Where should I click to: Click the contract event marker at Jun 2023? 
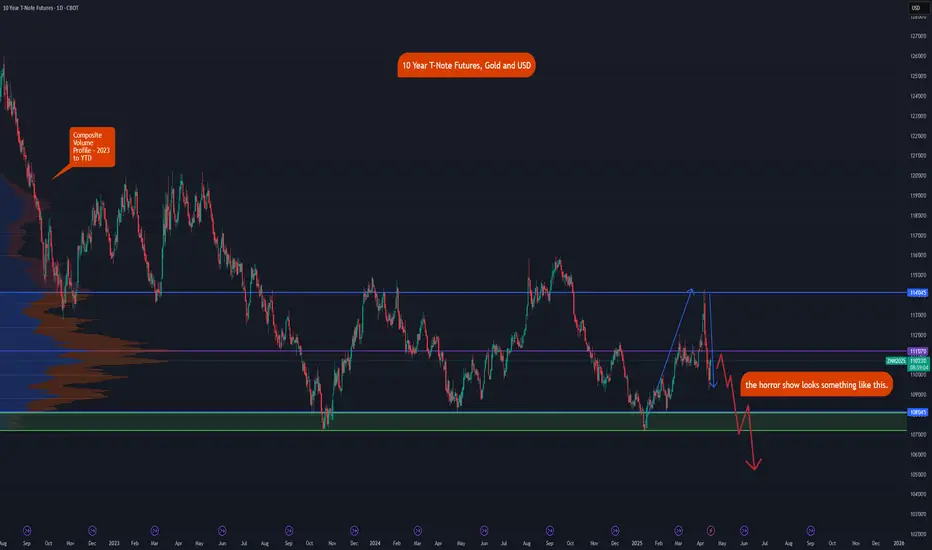(222, 530)
